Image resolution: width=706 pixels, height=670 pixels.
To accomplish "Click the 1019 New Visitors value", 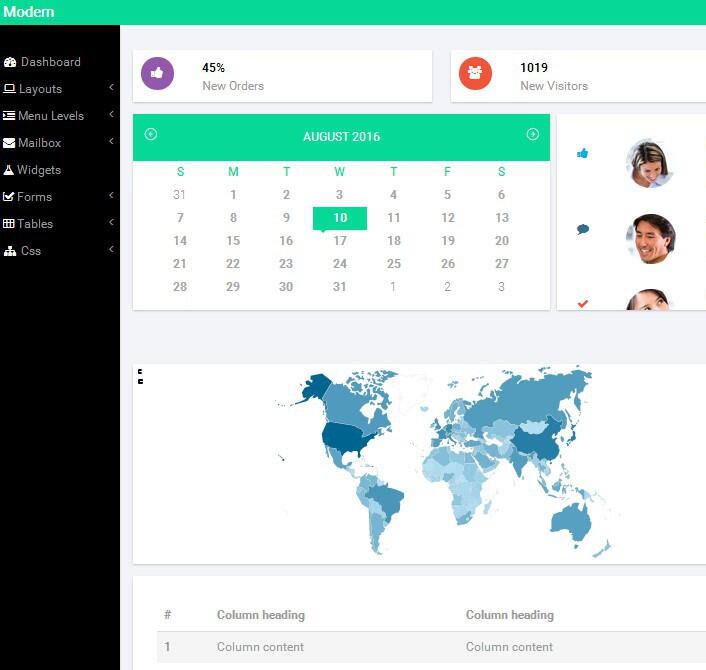I will [534, 68].
